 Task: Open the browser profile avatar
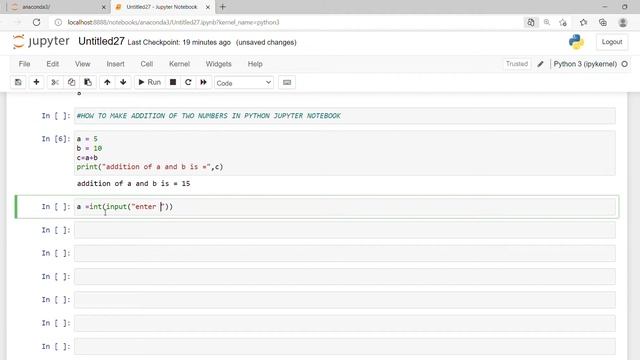pos(622,22)
